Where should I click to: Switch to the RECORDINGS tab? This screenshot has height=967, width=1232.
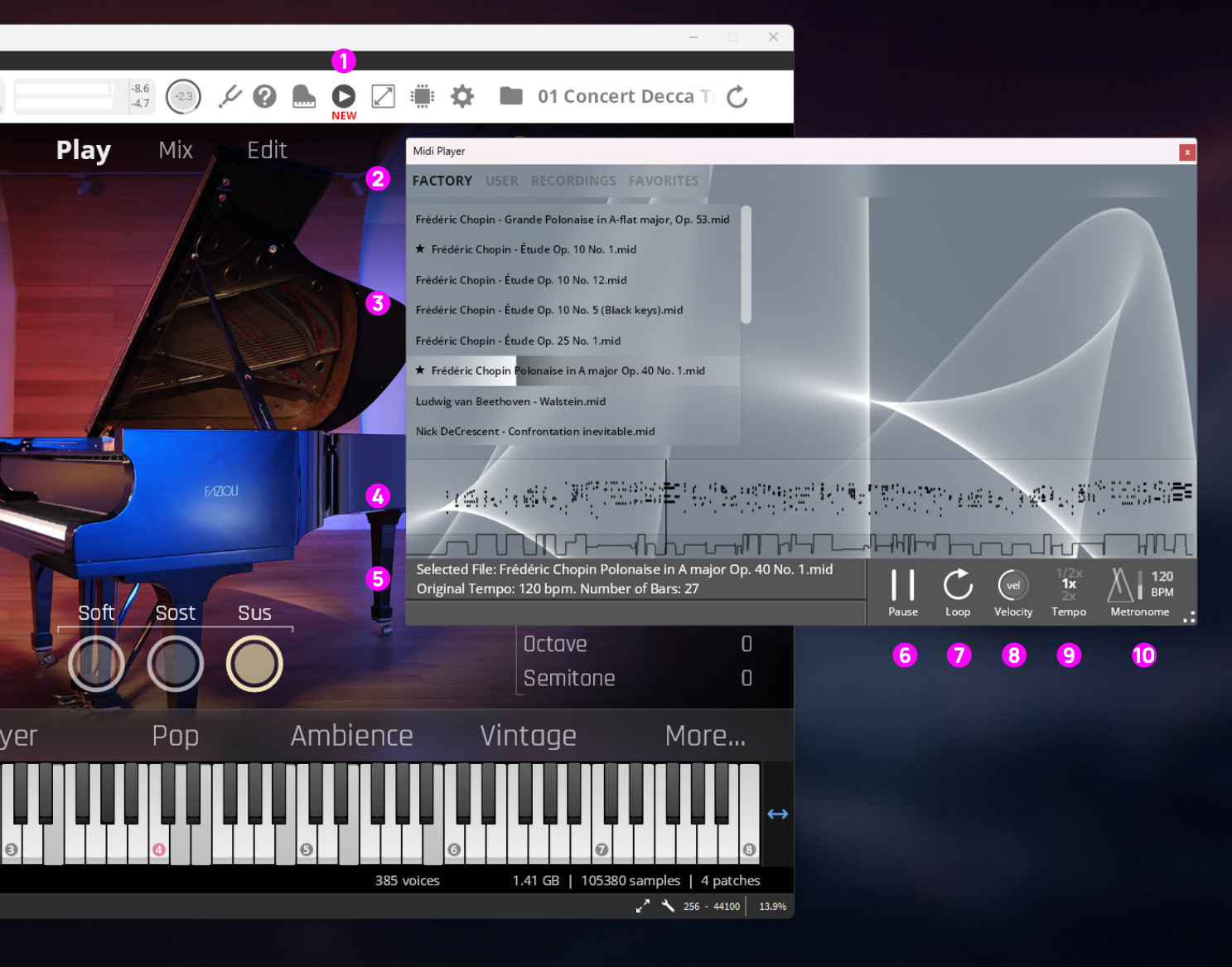point(573,181)
